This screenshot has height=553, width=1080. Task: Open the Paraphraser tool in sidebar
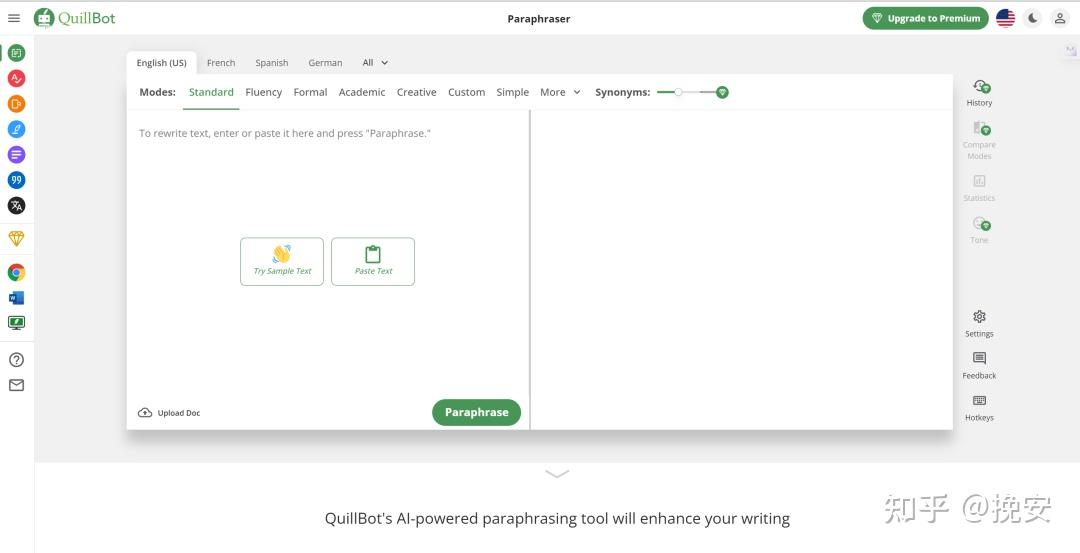click(x=17, y=53)
